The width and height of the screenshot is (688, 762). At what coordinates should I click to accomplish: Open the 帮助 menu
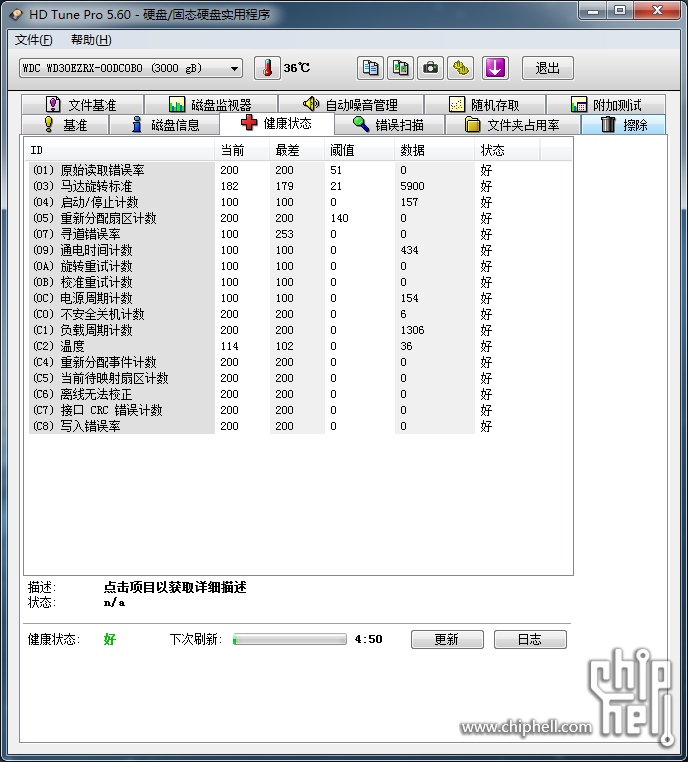(91, 40)
